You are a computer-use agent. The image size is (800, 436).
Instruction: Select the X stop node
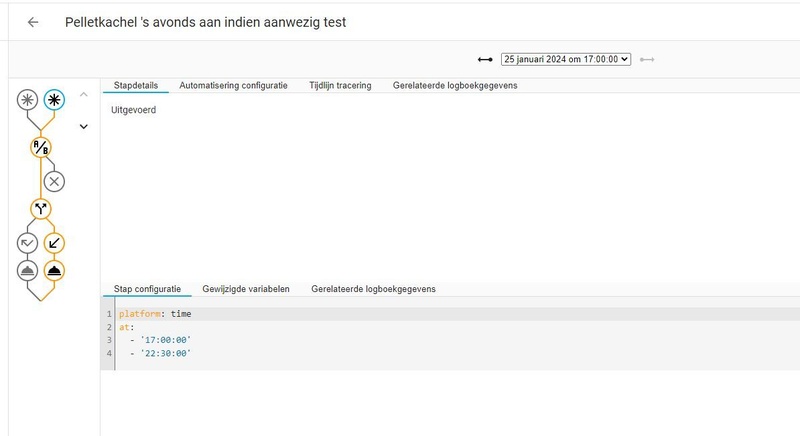pyautogui.click(x=54, y=181)
